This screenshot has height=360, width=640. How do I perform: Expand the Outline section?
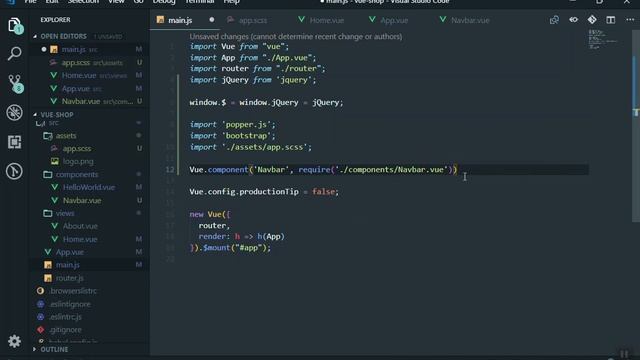click(x=54, y=349)
